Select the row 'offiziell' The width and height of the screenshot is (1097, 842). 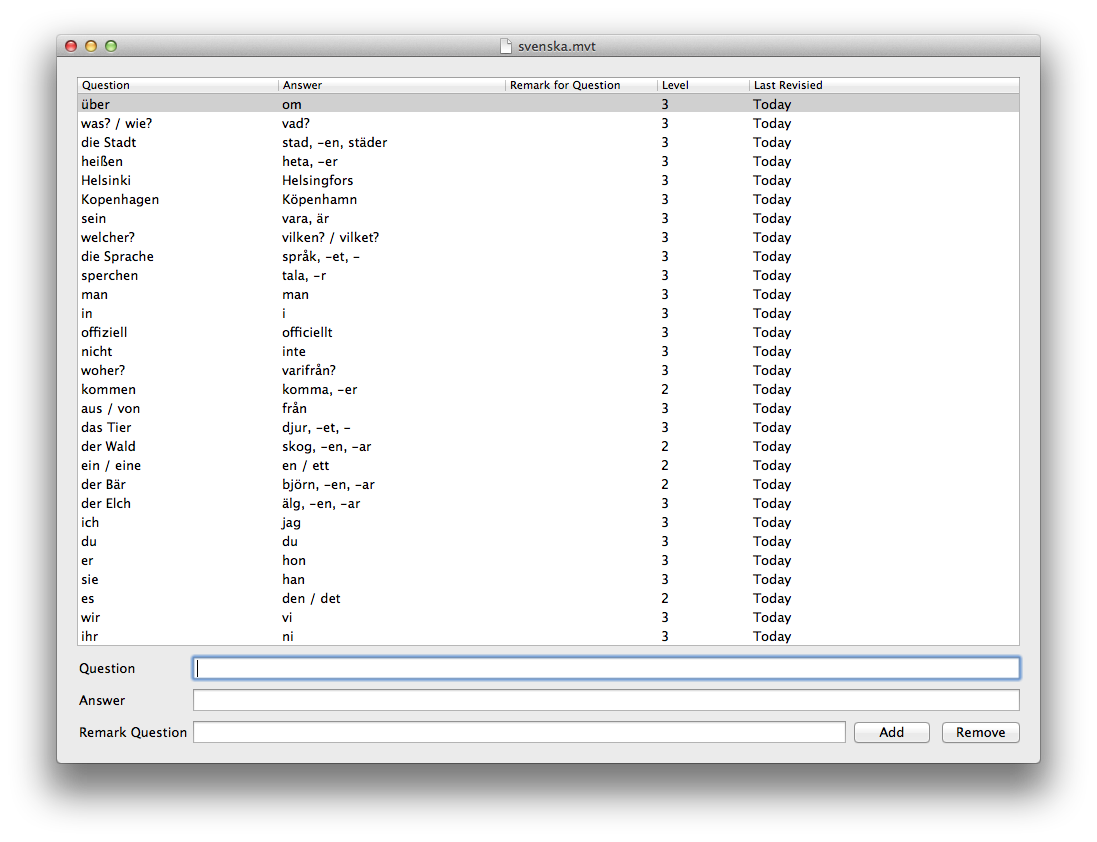click(548, 332)
